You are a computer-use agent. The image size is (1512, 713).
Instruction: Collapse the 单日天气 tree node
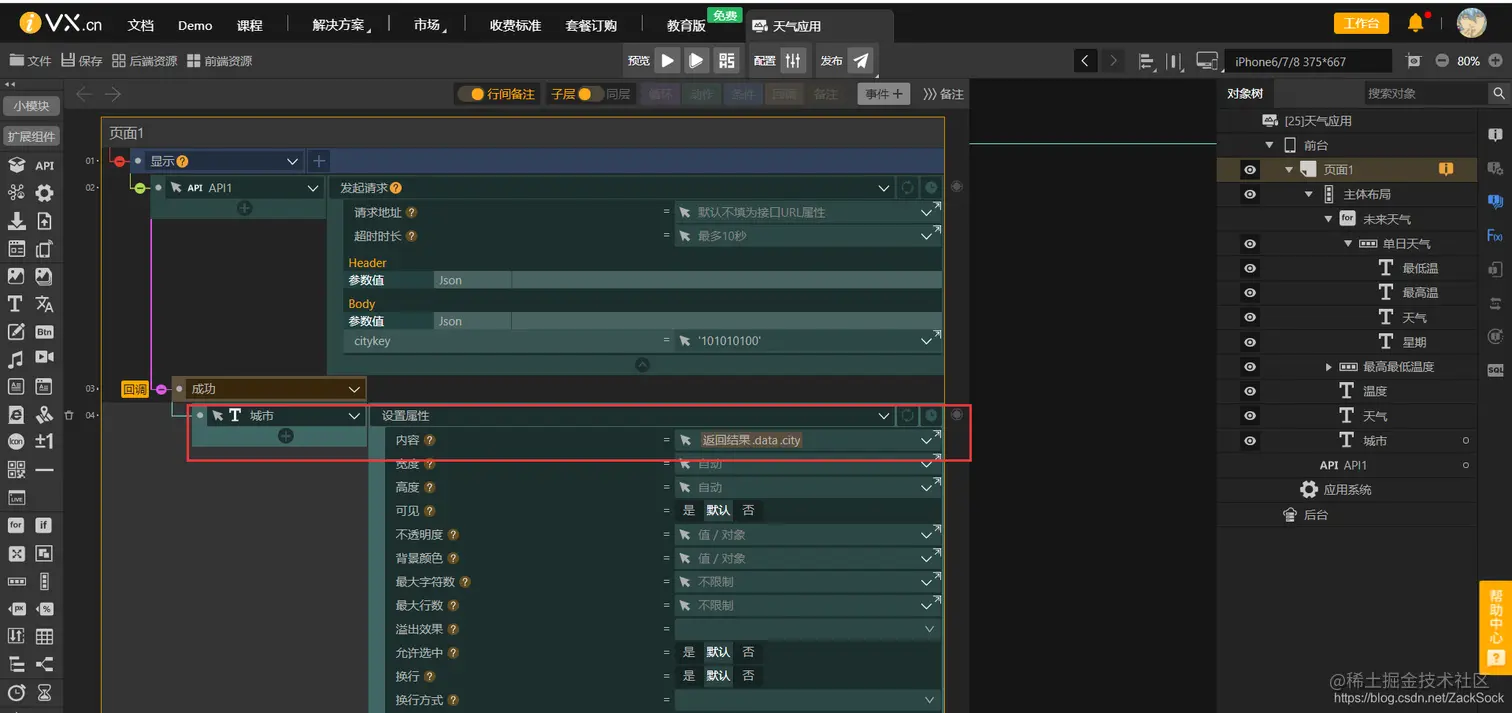[x=1348, y=243]
